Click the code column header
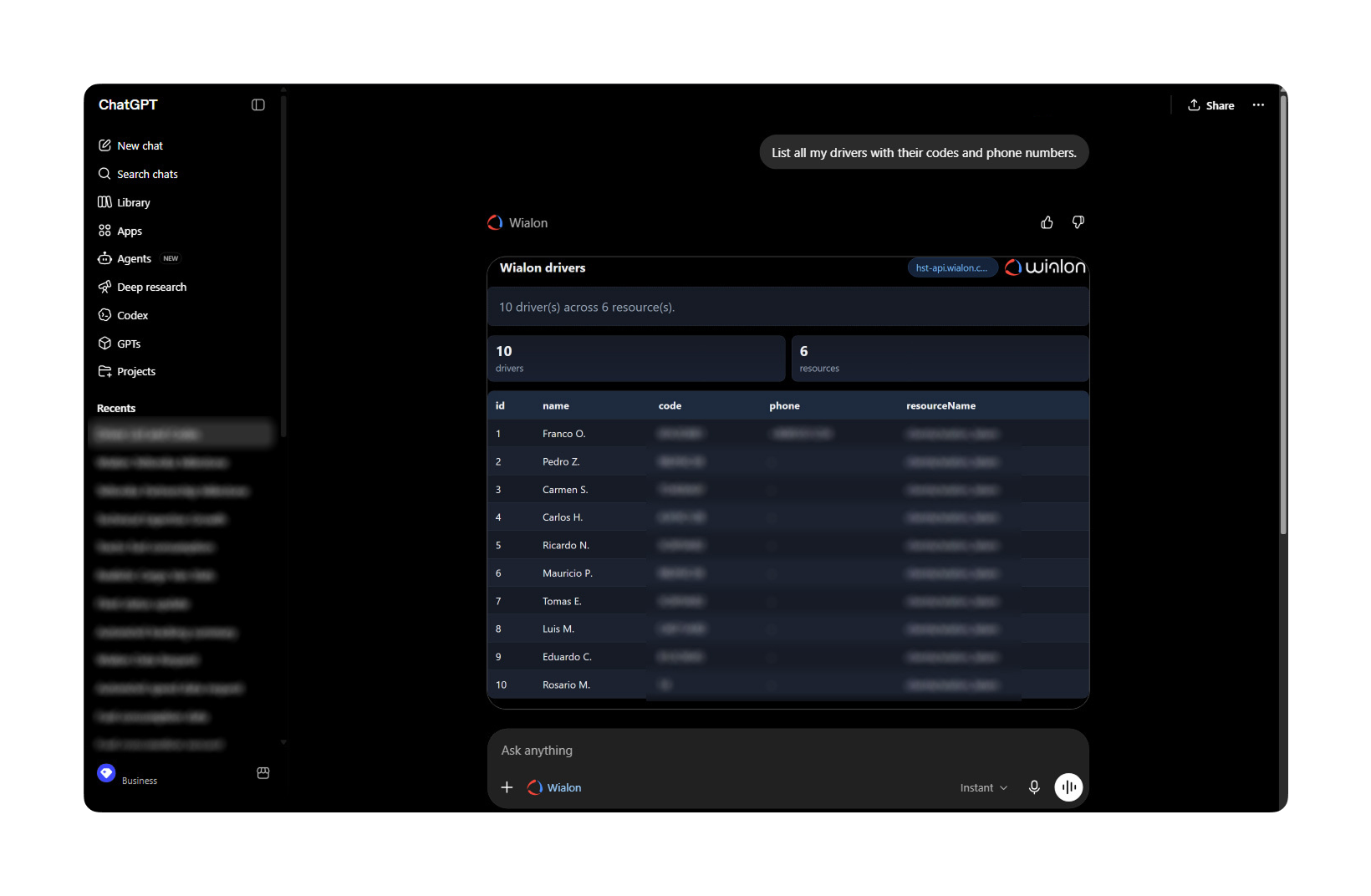Screen dimensions: 1371x896 point(670,406)
